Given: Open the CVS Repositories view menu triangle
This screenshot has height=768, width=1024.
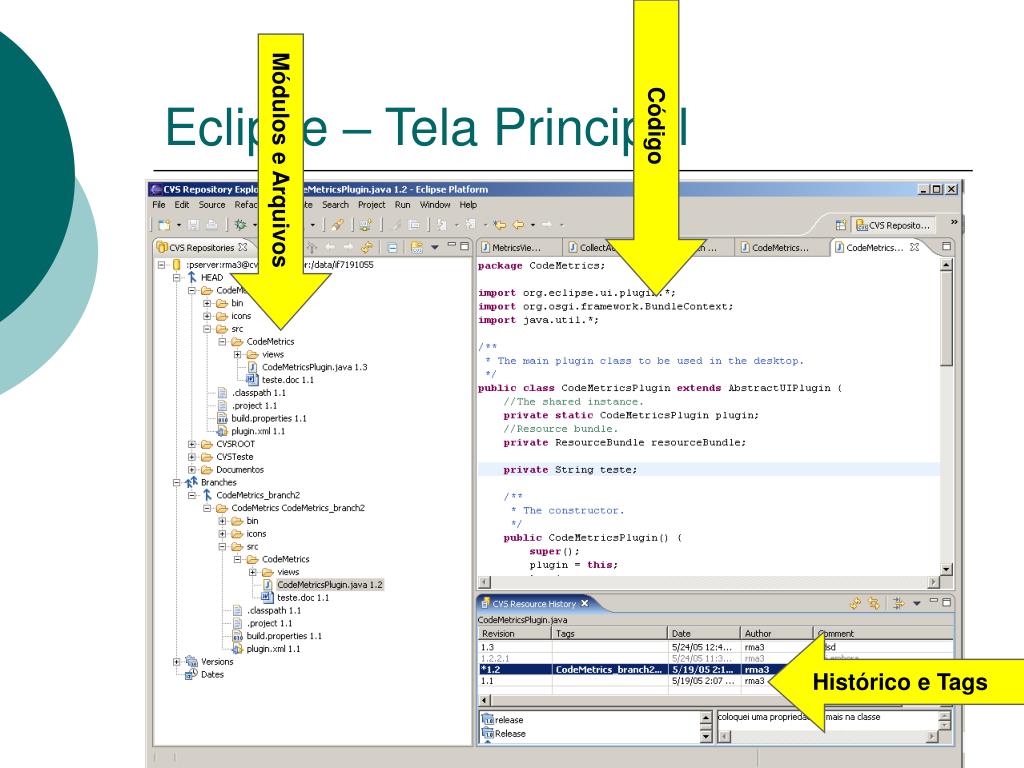Looking at the screenshot, I should [434, 247].
